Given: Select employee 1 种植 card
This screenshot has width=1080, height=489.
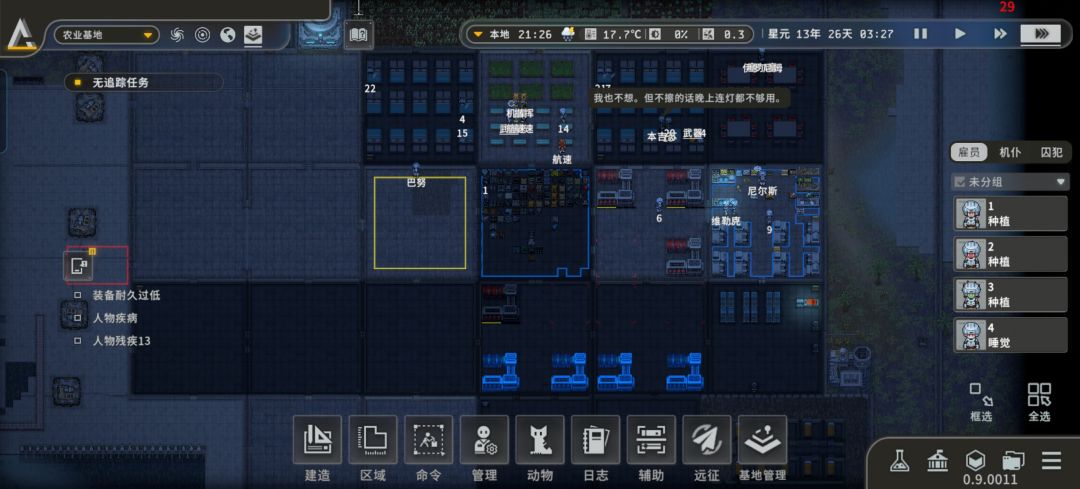Looking at the screenshot, I should (x=1010, y=214).
